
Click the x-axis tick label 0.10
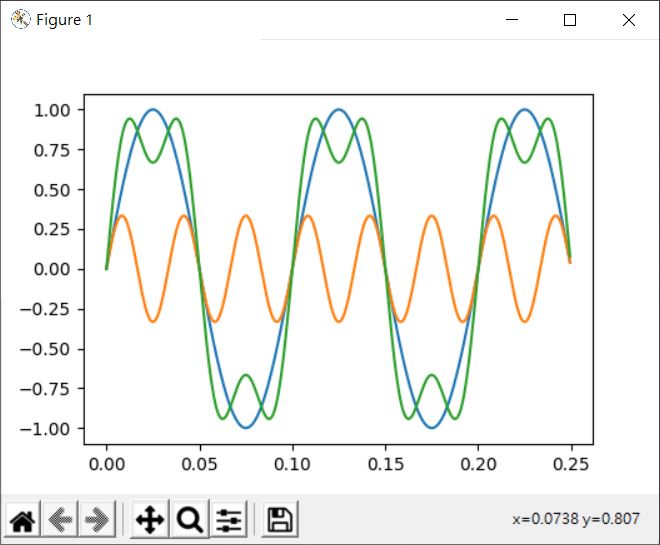tap(293, 465)
